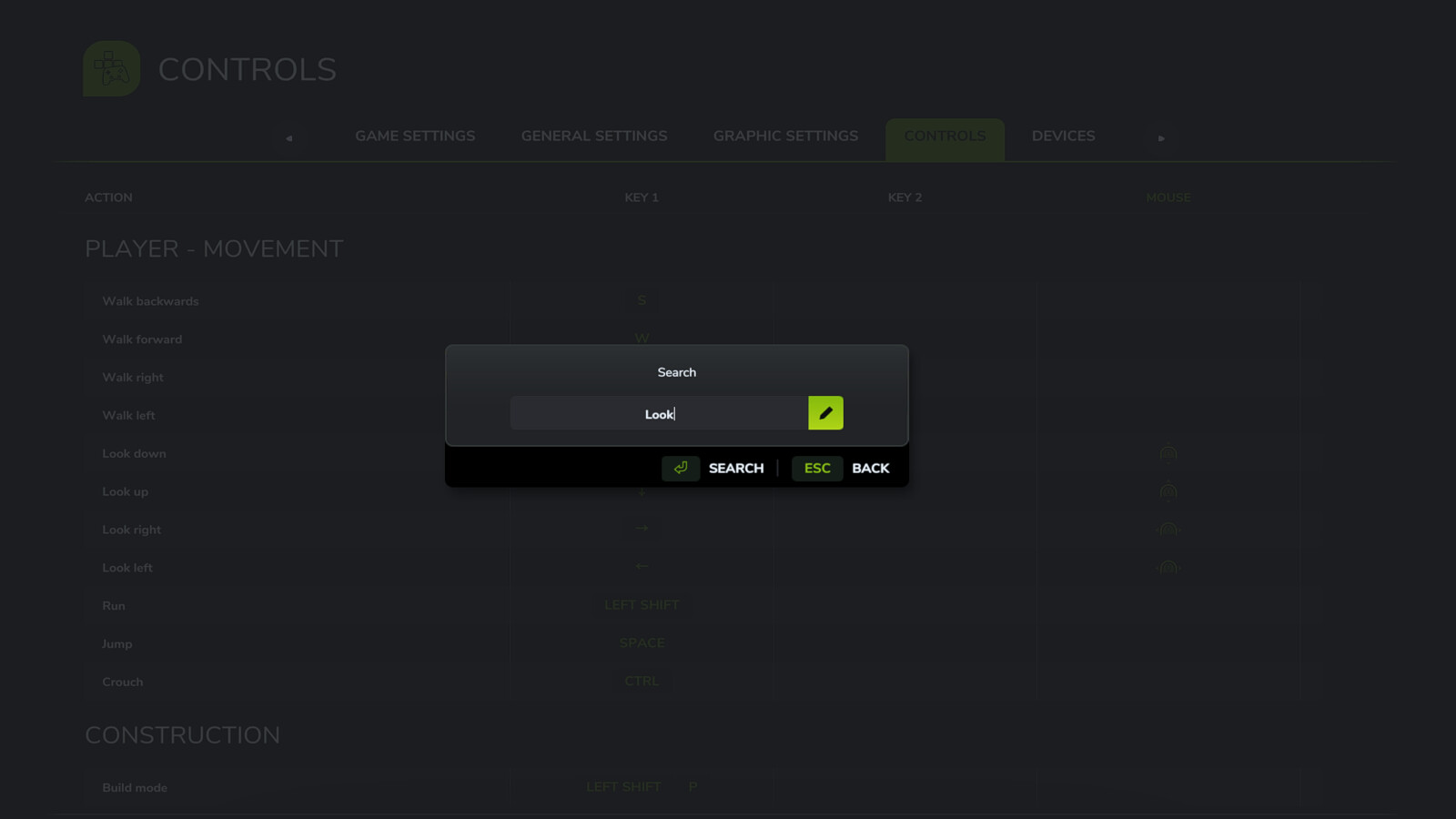This screenshot has width=1456, height=819.
Task: Click the KEY 2 column header
Action: pyautogui.click(x=905, y=197)
